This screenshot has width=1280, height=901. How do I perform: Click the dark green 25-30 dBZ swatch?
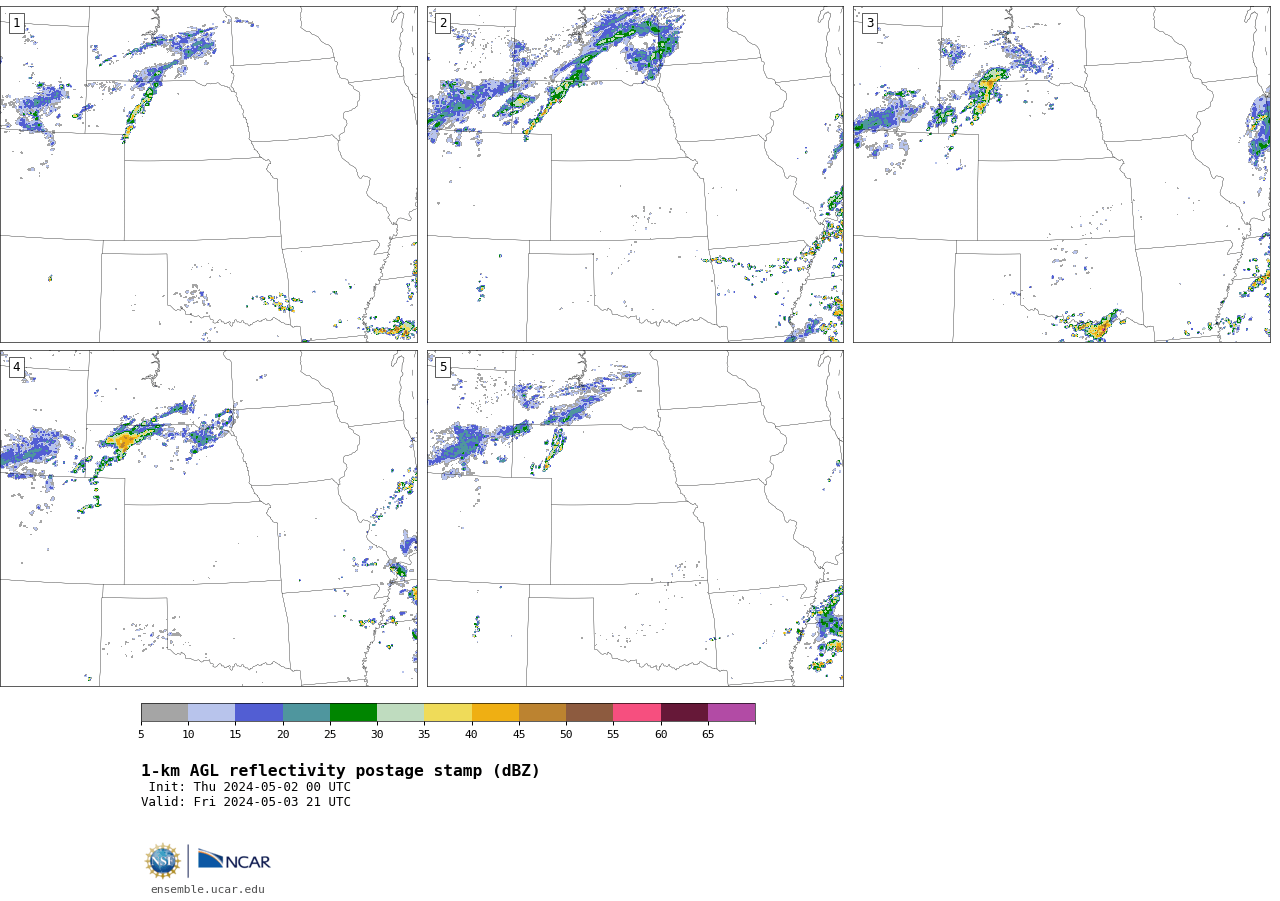(353, 712)
